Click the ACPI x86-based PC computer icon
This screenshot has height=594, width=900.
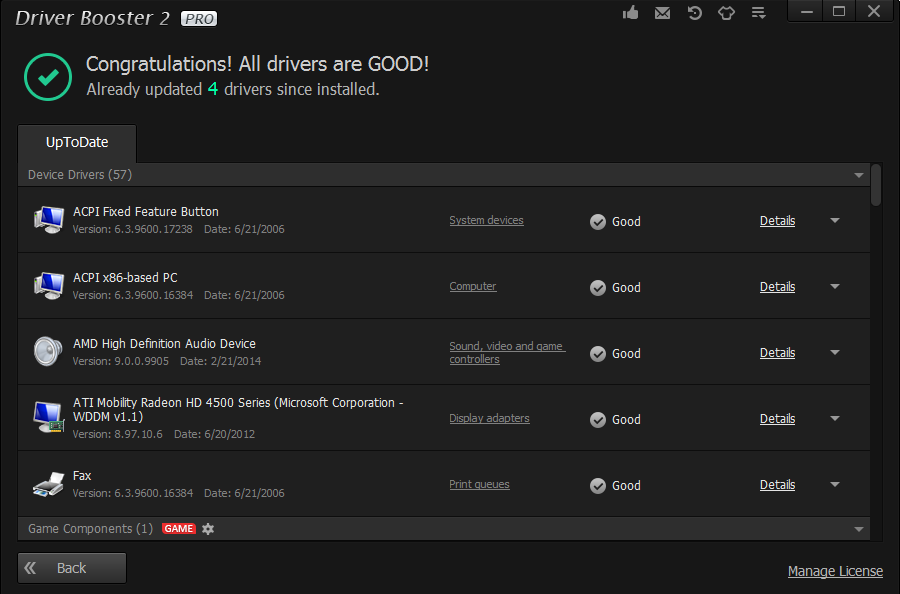tap(48, 286)
